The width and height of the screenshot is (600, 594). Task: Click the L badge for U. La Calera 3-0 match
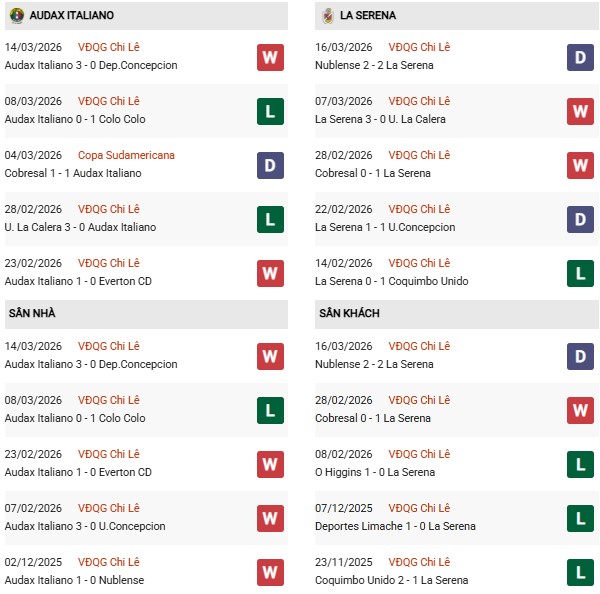[x=270, y=219]
